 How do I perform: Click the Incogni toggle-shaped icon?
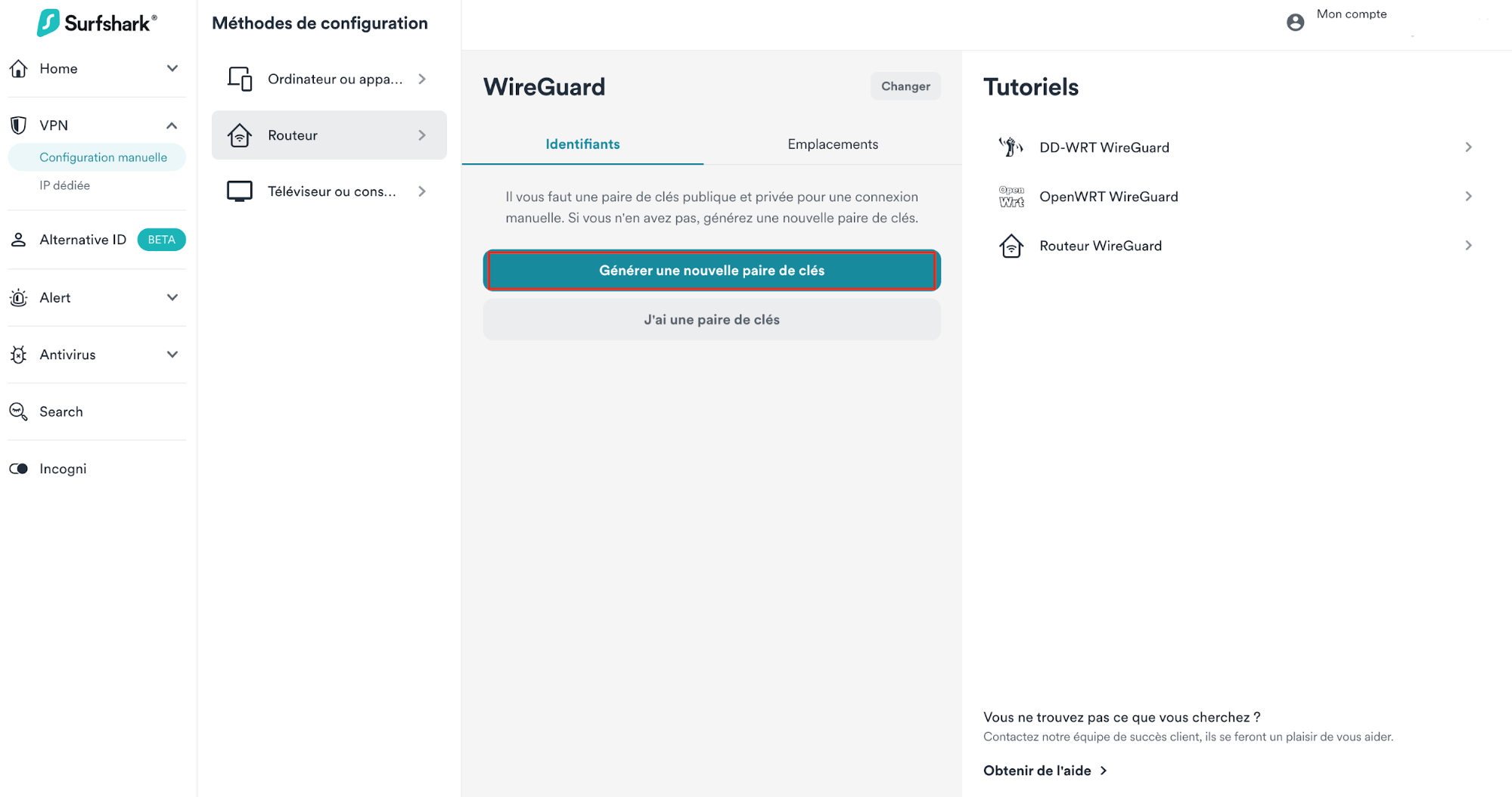(19, 469)
